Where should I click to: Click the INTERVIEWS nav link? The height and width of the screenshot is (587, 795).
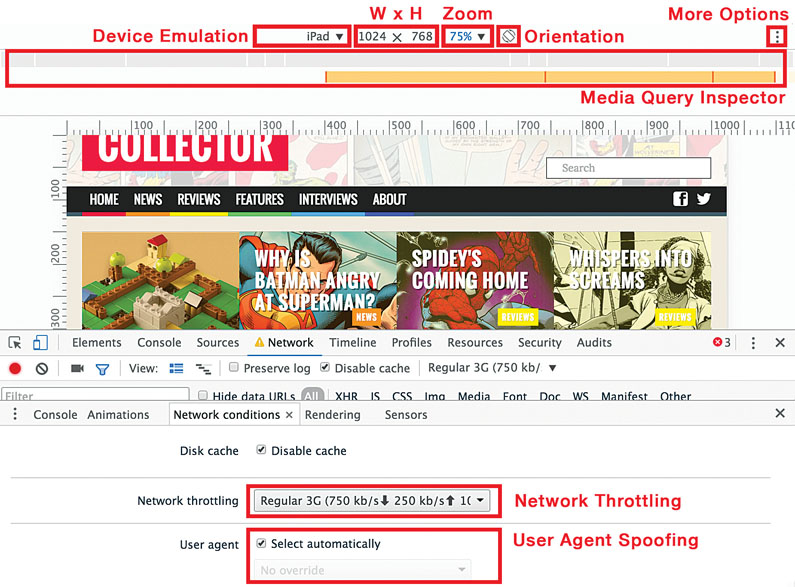[328, 199]
